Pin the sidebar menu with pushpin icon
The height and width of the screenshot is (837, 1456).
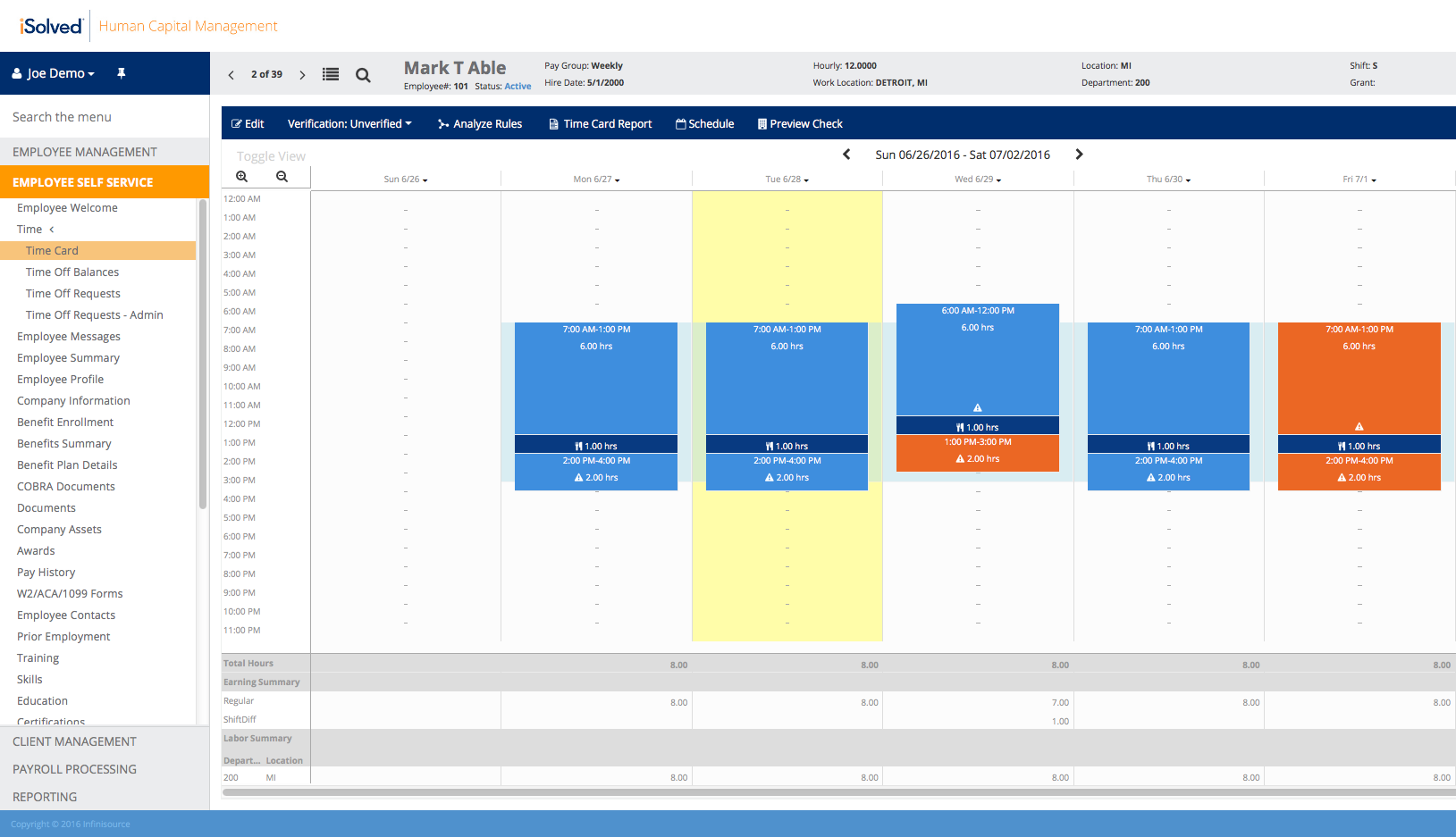[122, 73]
